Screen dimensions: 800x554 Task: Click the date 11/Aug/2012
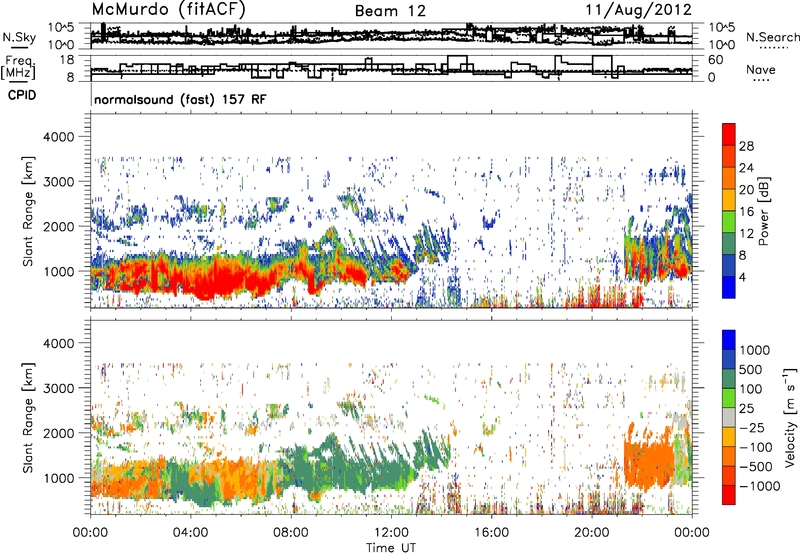point(638,10)
